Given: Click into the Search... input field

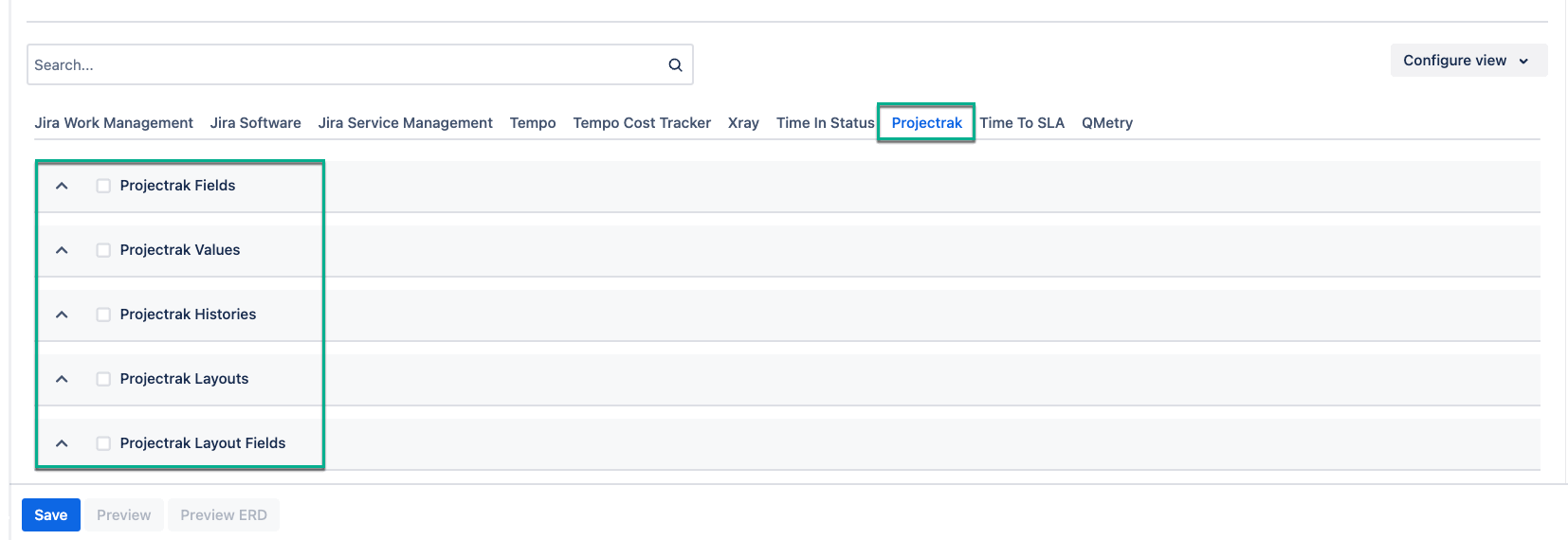Looking at the screenshot, I should point(359,64).
